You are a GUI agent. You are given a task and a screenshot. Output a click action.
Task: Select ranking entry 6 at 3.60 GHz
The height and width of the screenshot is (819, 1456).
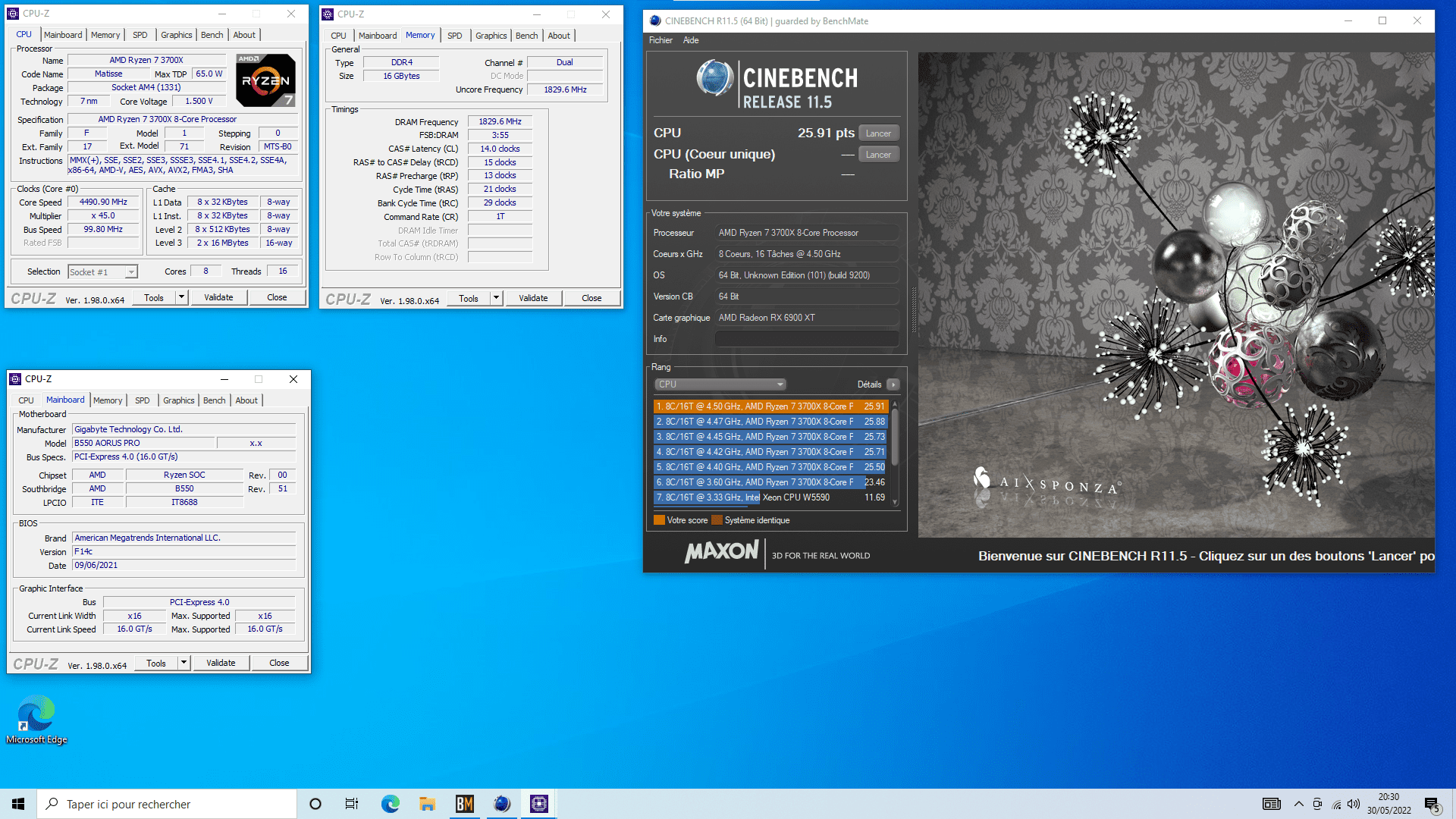pos(770,482)
